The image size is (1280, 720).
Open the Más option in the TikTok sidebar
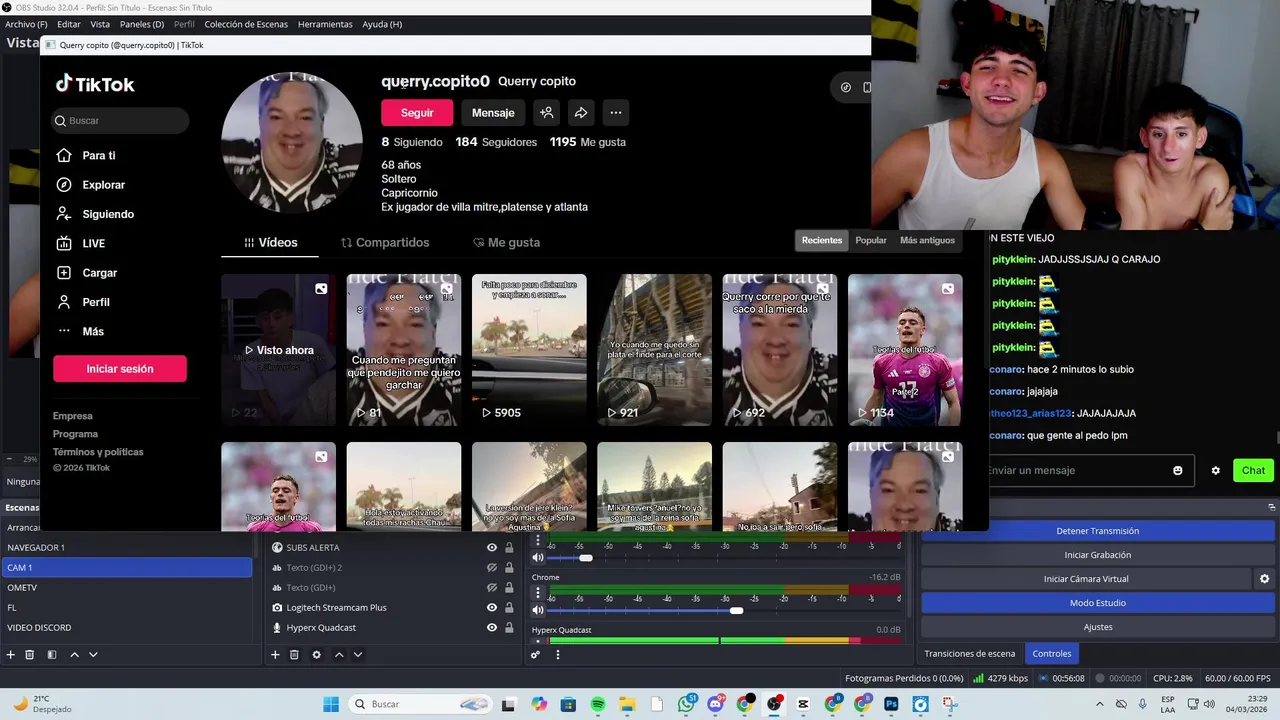pyautogui.click(x=80, y=331)
